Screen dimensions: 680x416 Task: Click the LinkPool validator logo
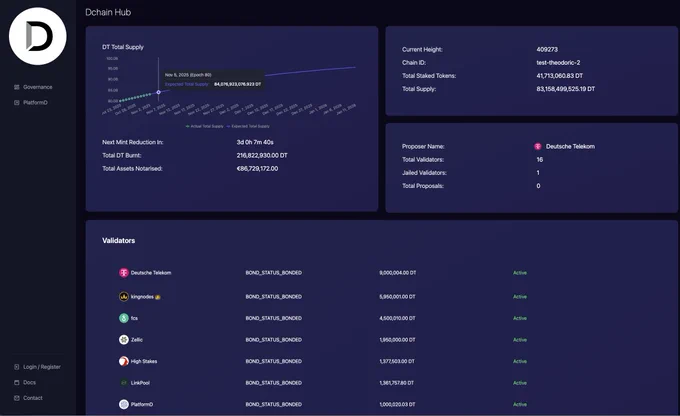point(124,383)
